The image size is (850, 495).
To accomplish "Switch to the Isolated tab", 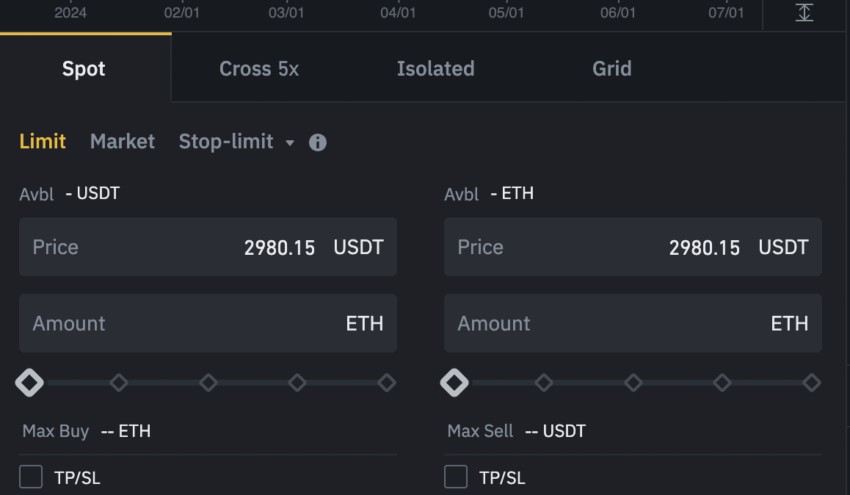I will click(435, 69).
